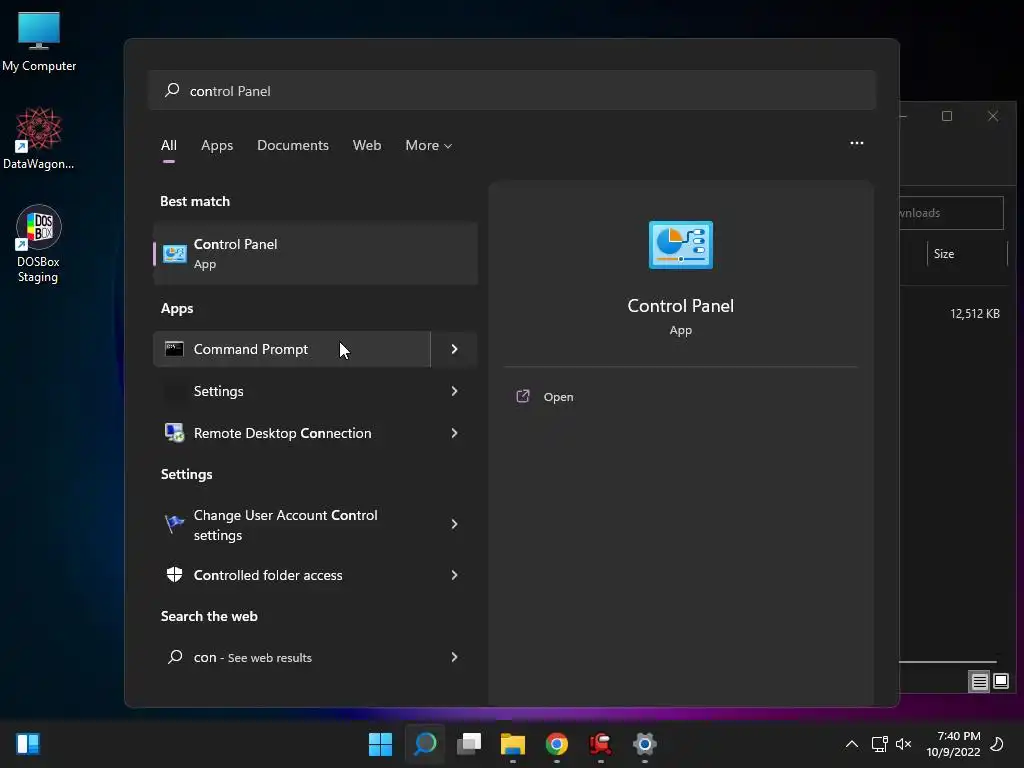This screenshot has height=768, width=1024.
Task: Switch to the Web filter tab
Action: pos(367,146)
